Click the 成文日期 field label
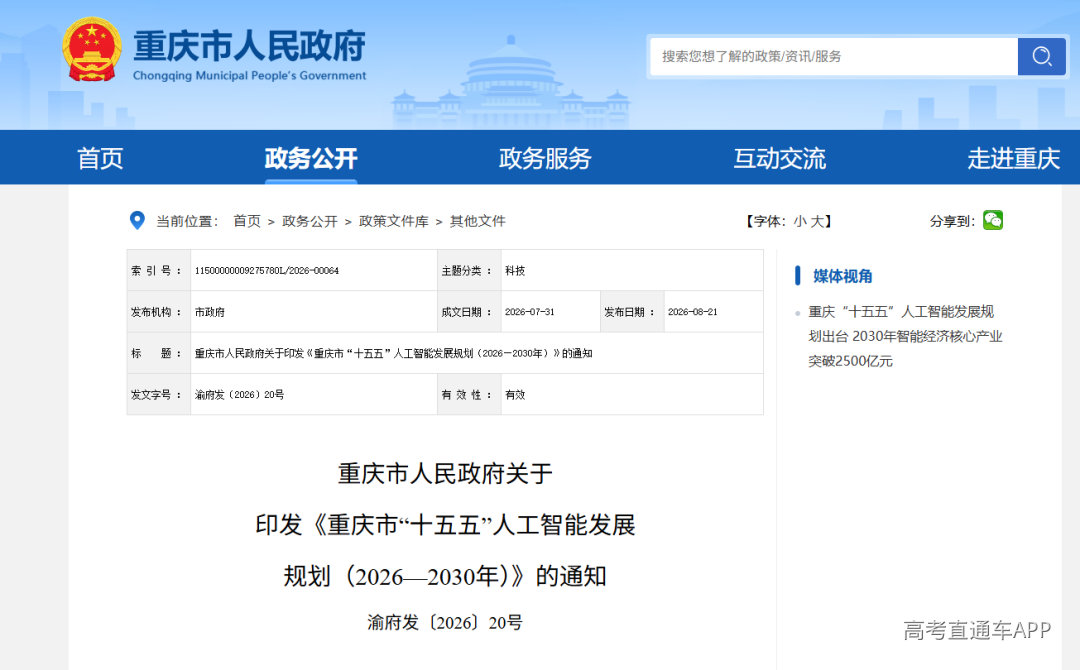The image size is (1080, 670). 466,312
